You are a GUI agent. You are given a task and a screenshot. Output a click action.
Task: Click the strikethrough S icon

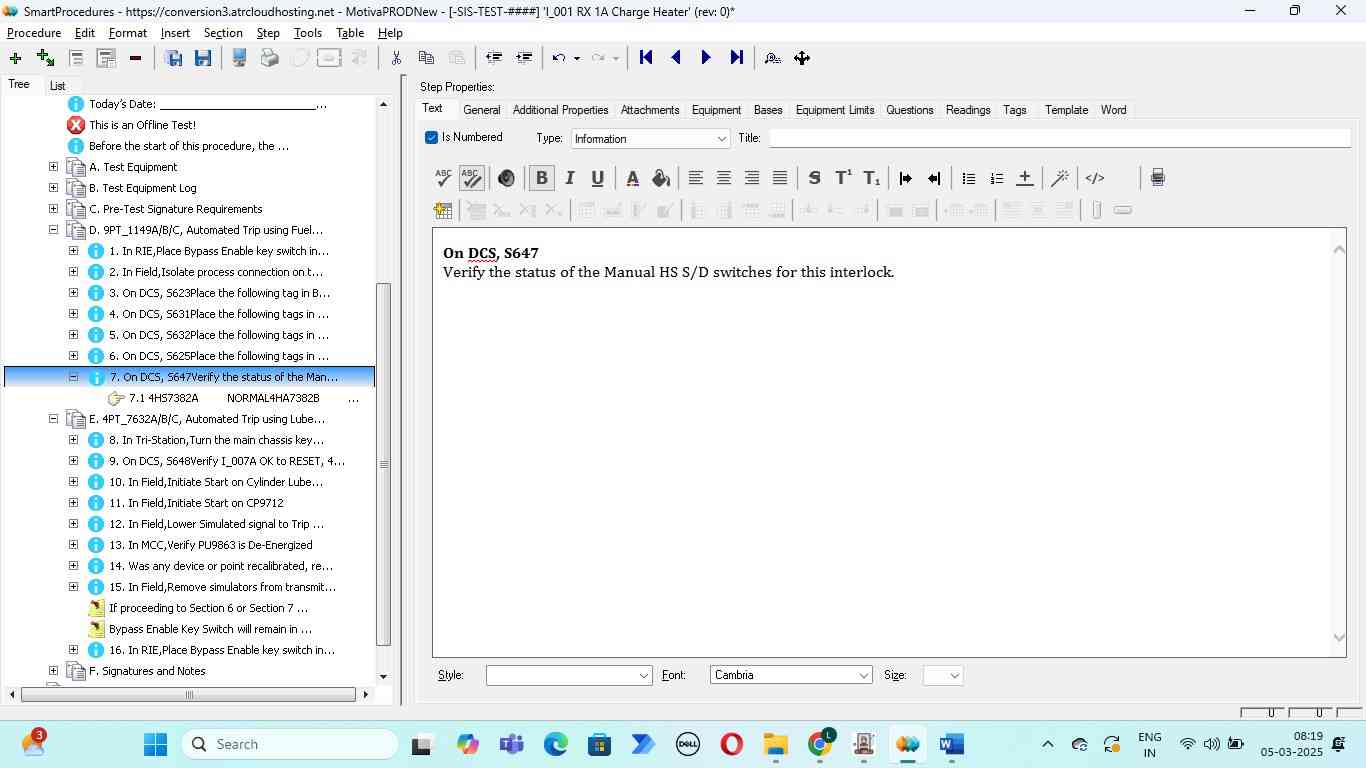(814, 178)
